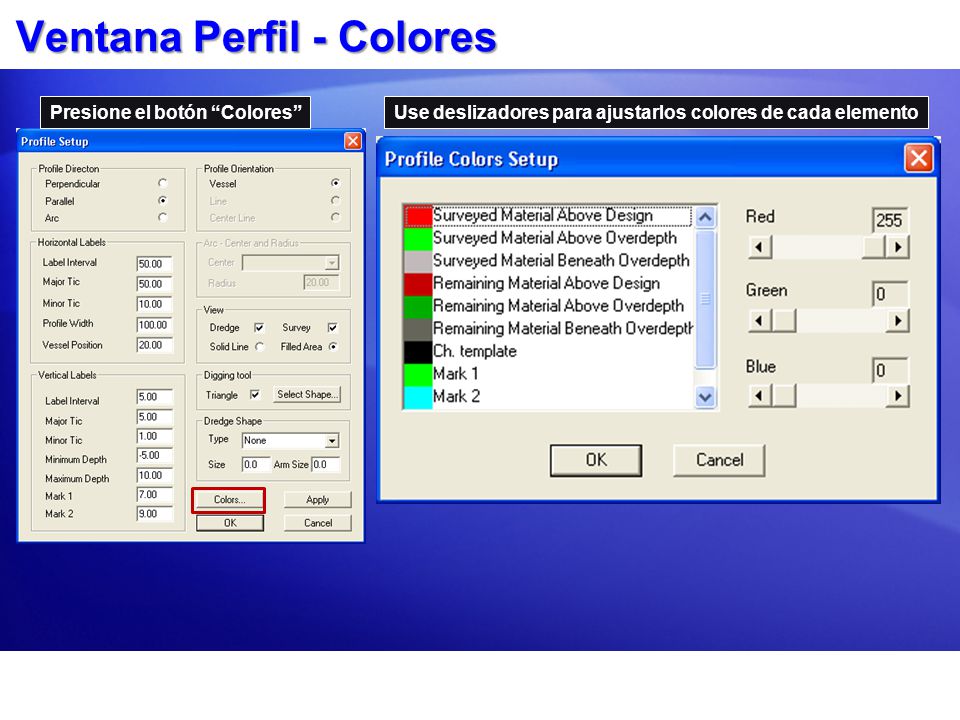Click Vertical Label Interval field
Viewport: 960px width, 720px height.
[154, 397]
